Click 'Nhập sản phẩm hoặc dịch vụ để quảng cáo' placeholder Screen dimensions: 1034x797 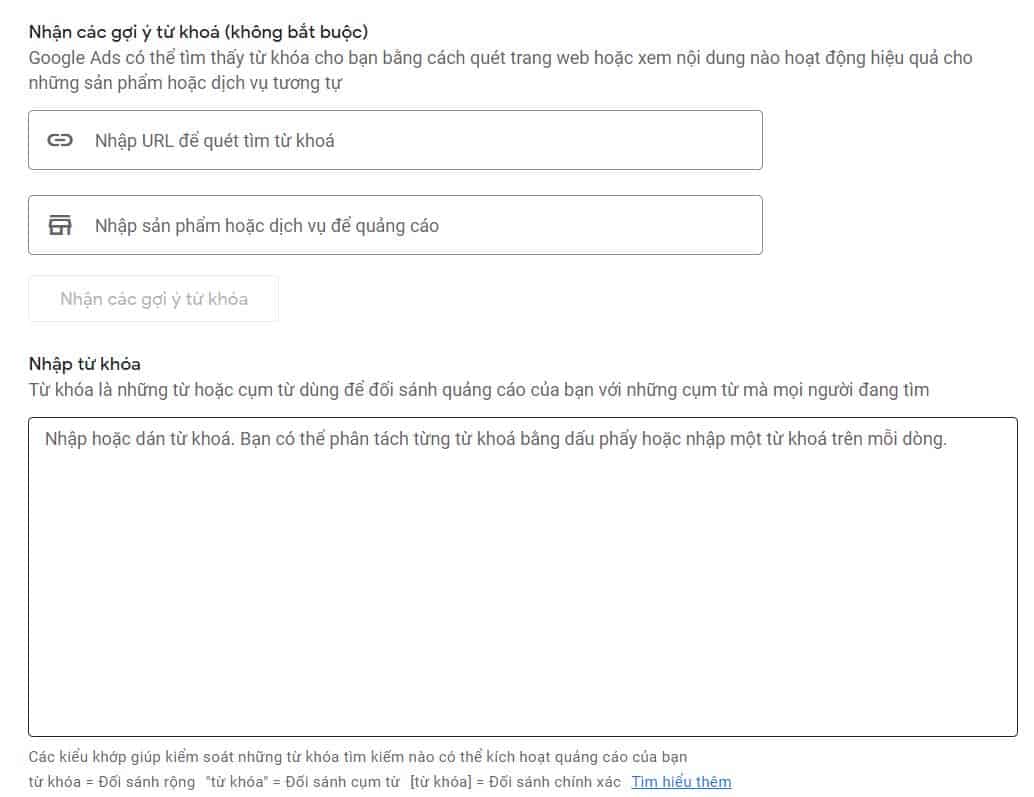point(265,225)
